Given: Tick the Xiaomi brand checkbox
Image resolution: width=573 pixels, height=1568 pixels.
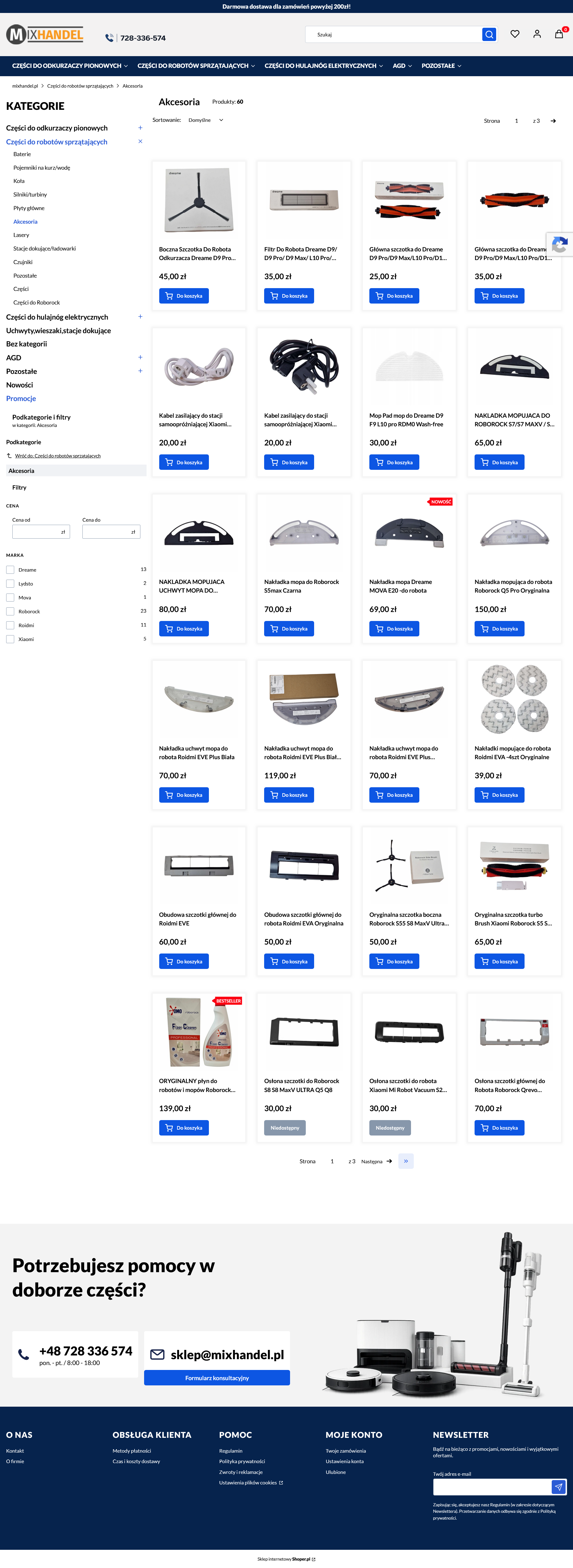Looking at the screenshot, I should pos(10,639).
